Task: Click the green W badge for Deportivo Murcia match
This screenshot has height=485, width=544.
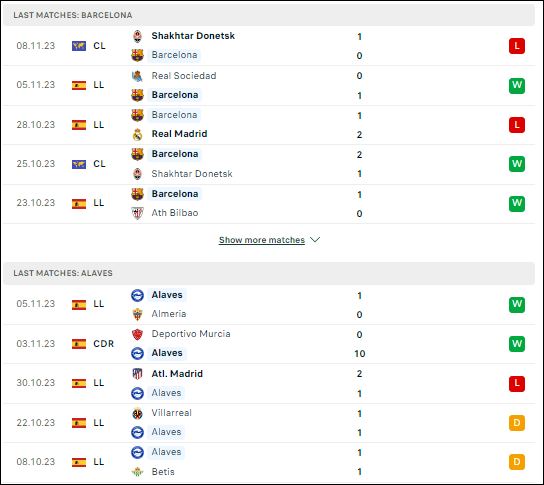Action: [x=517, y=344]
